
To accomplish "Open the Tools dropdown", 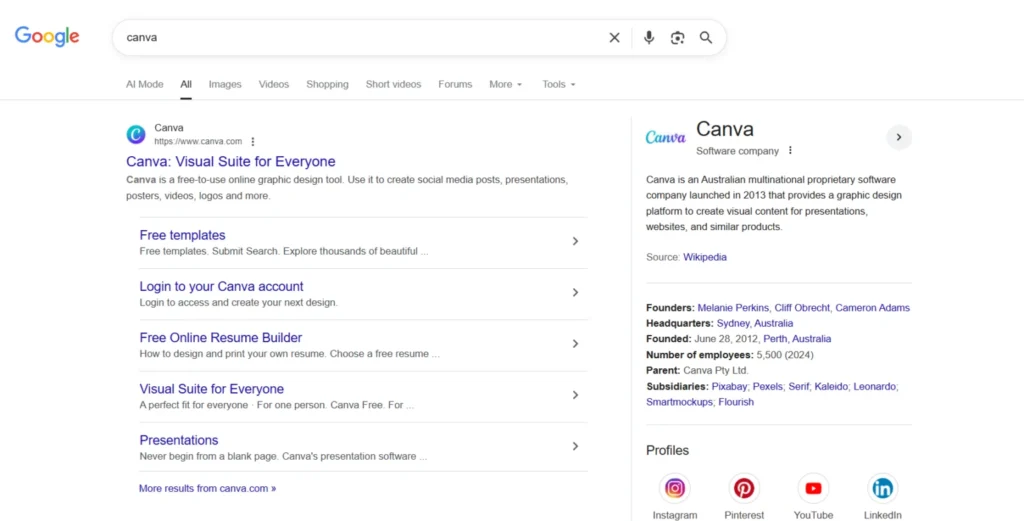I will (x=558, y=84).
